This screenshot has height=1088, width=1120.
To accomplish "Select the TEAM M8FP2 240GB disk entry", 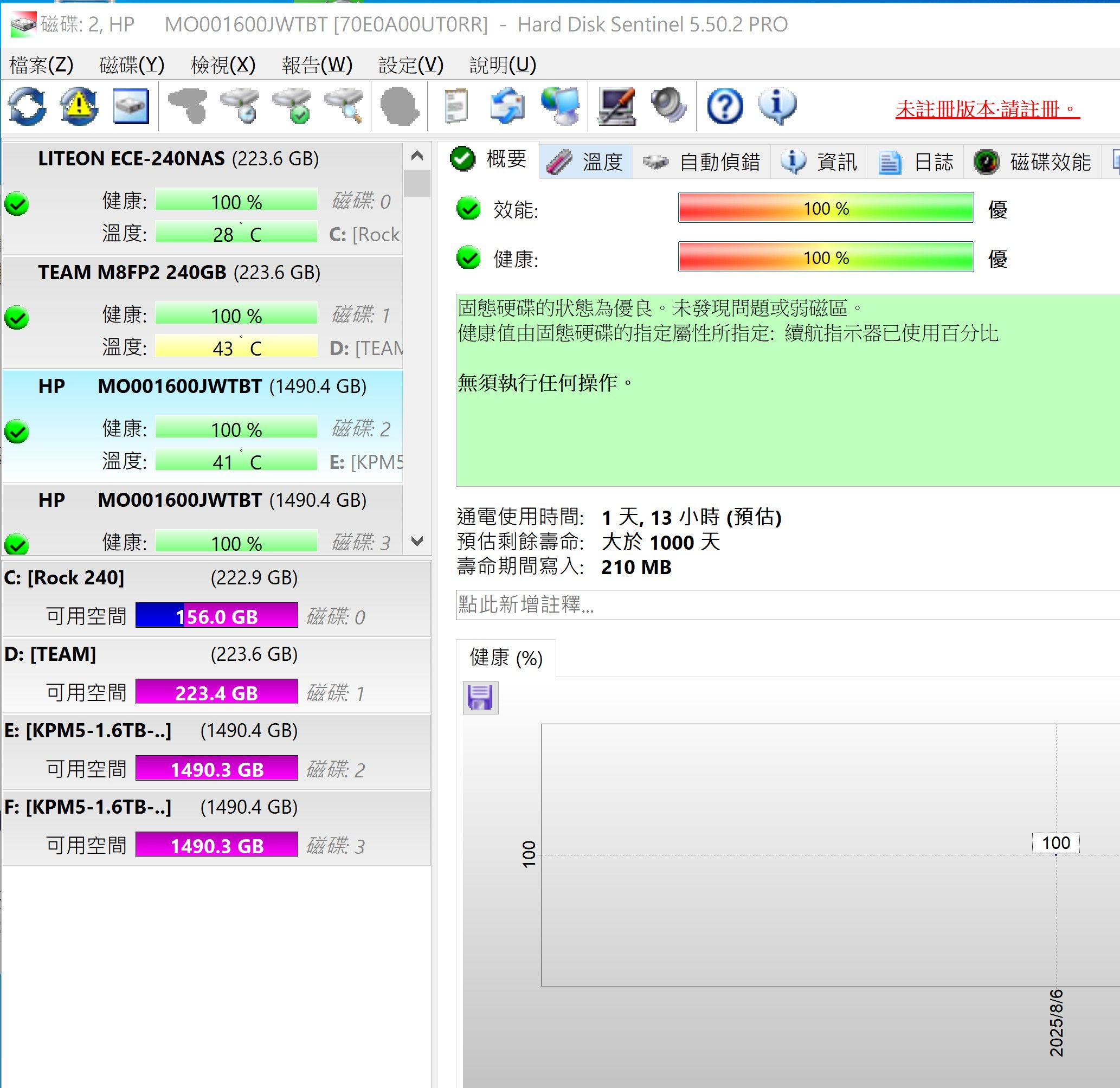I will coord(203,312).
